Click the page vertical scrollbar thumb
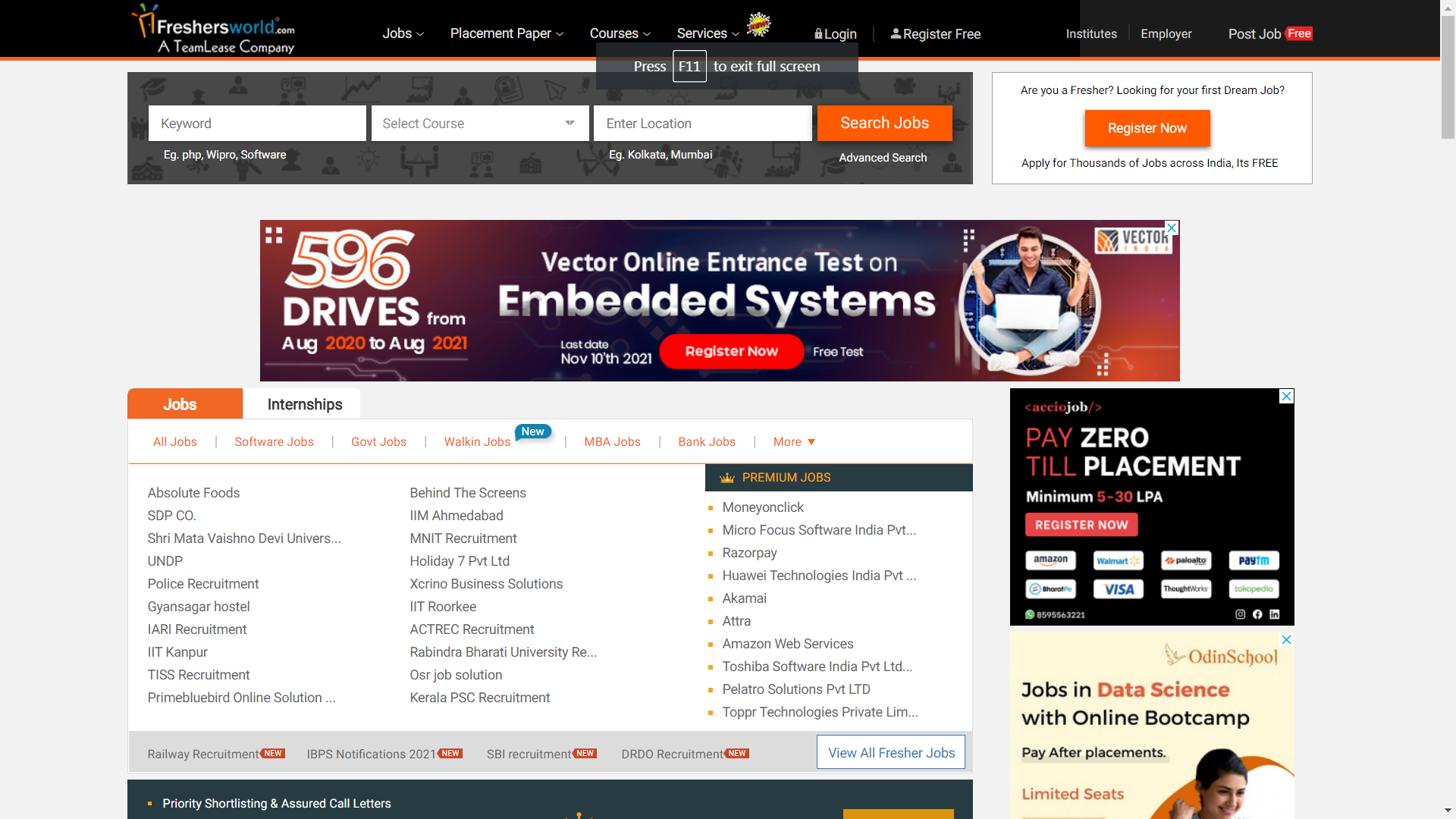This screenshot has height=819, width=1456. 1448,76
